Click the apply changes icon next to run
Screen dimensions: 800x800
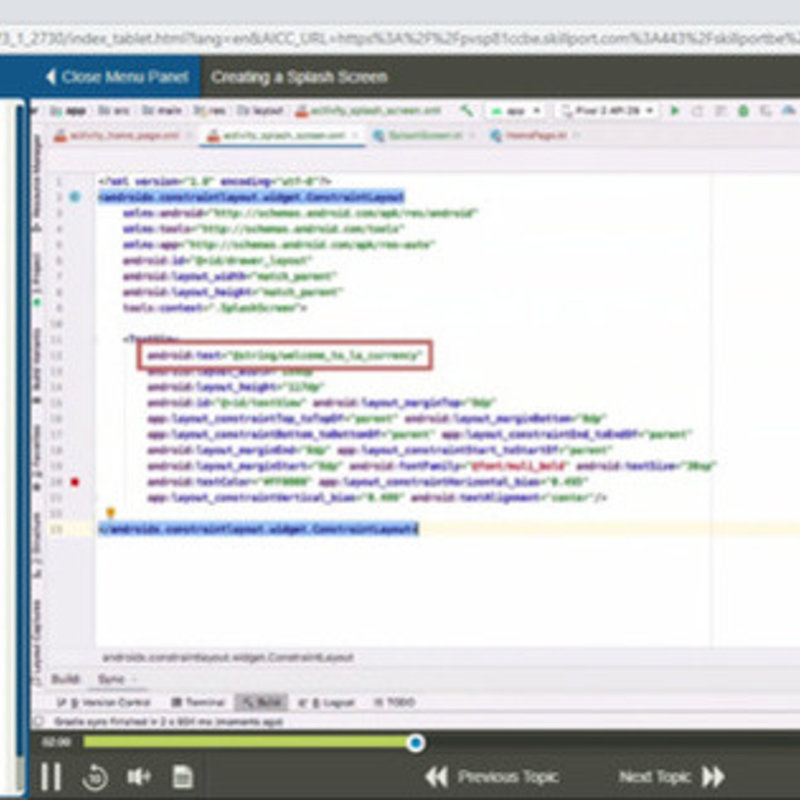tap(697, 111)
